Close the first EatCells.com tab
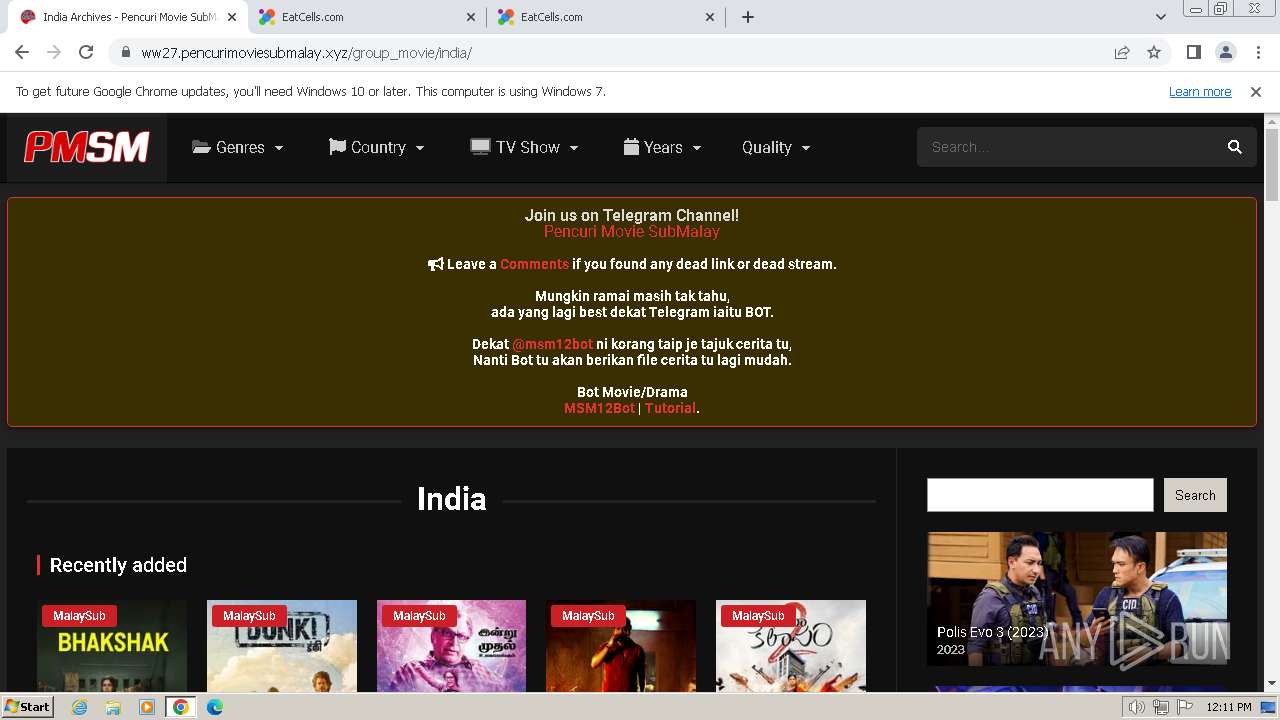 click(471, 17)
